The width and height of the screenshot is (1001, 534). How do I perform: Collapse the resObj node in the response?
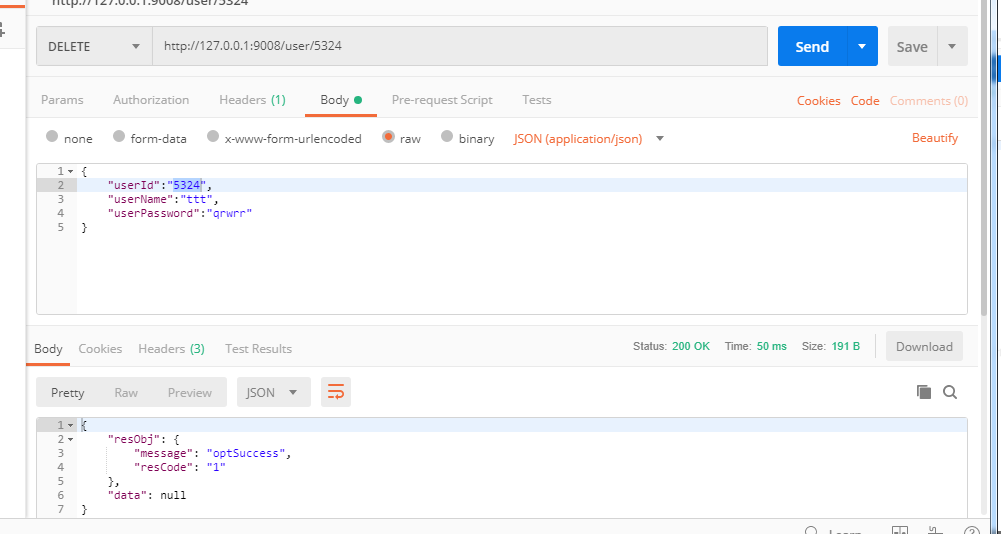click(x=70, y=439)
